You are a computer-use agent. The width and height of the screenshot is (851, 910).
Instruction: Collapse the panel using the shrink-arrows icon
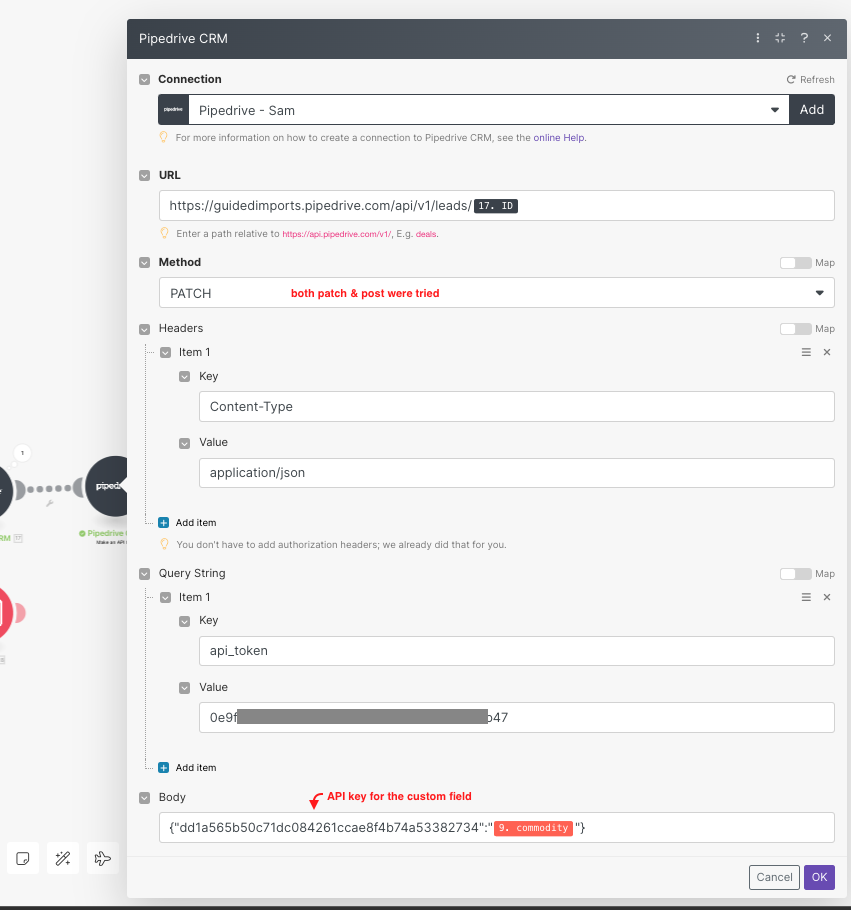click(780, 38)
